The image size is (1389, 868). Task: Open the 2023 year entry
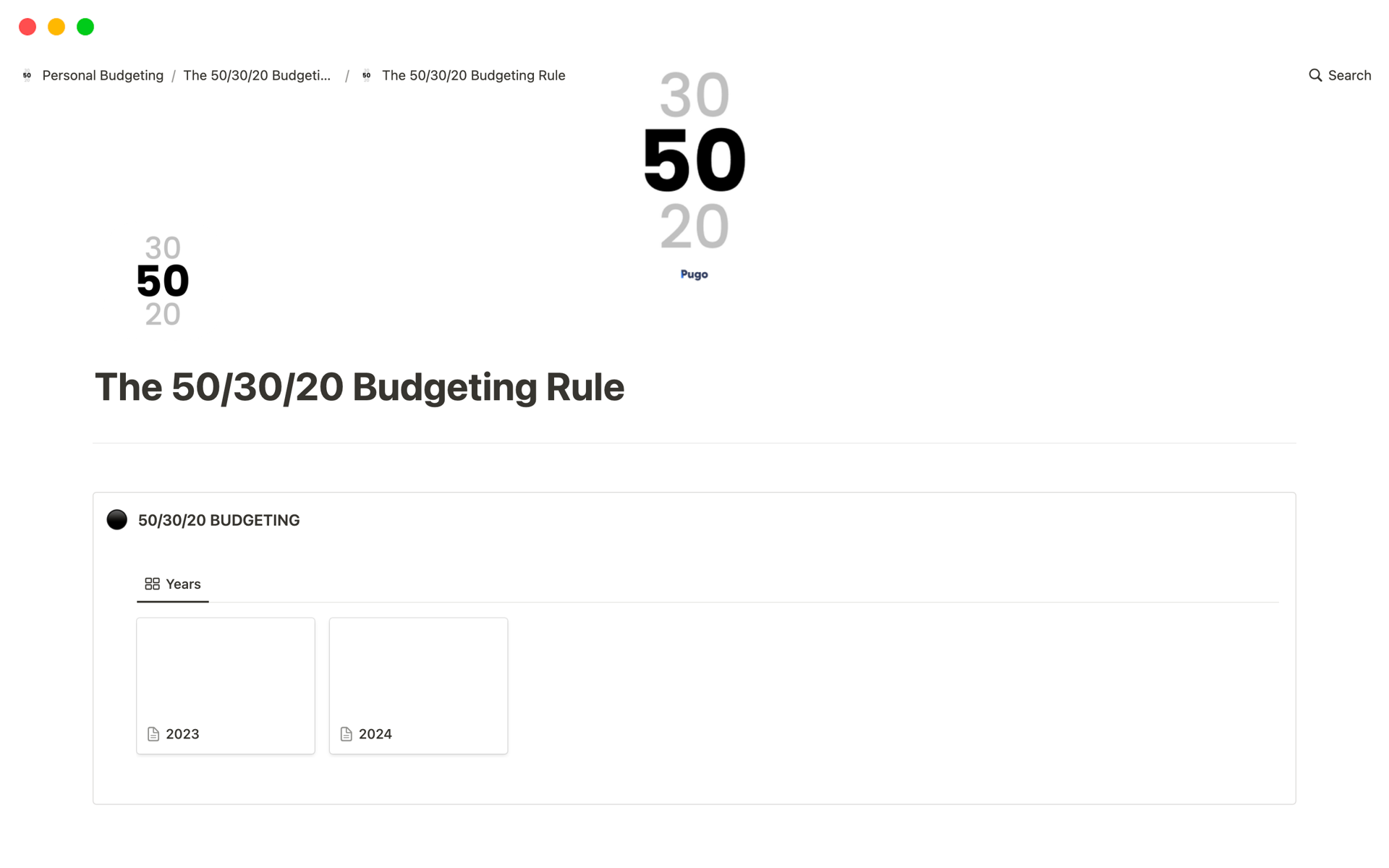click(x=226, y=684)
